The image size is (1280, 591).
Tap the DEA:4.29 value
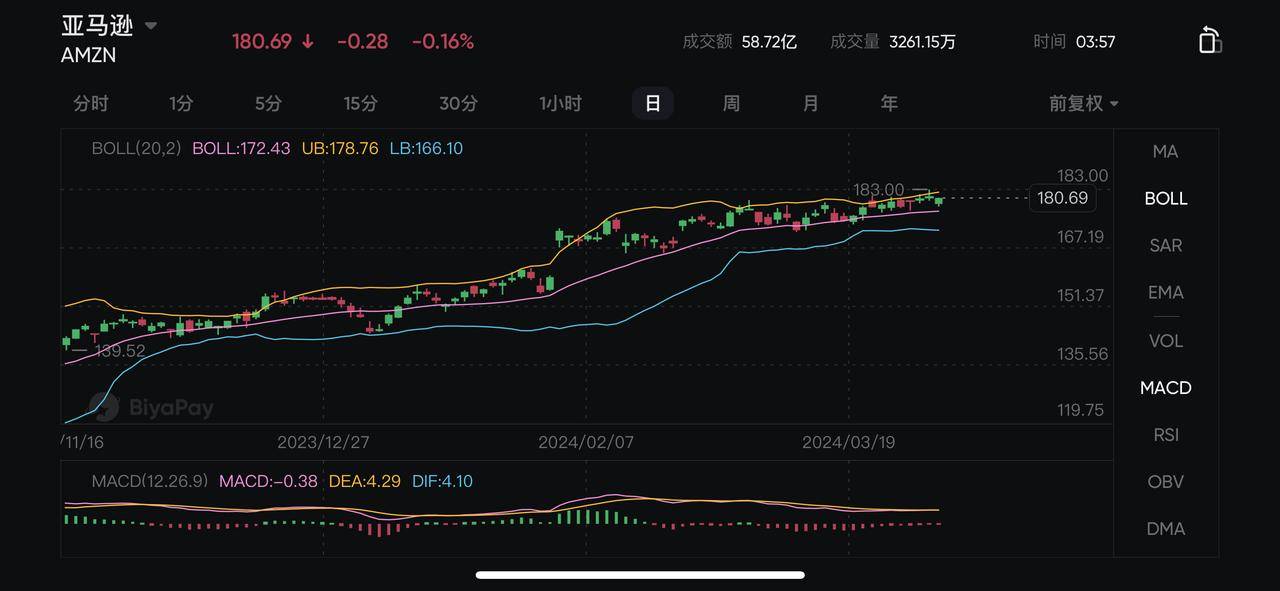tap(364, 481)
